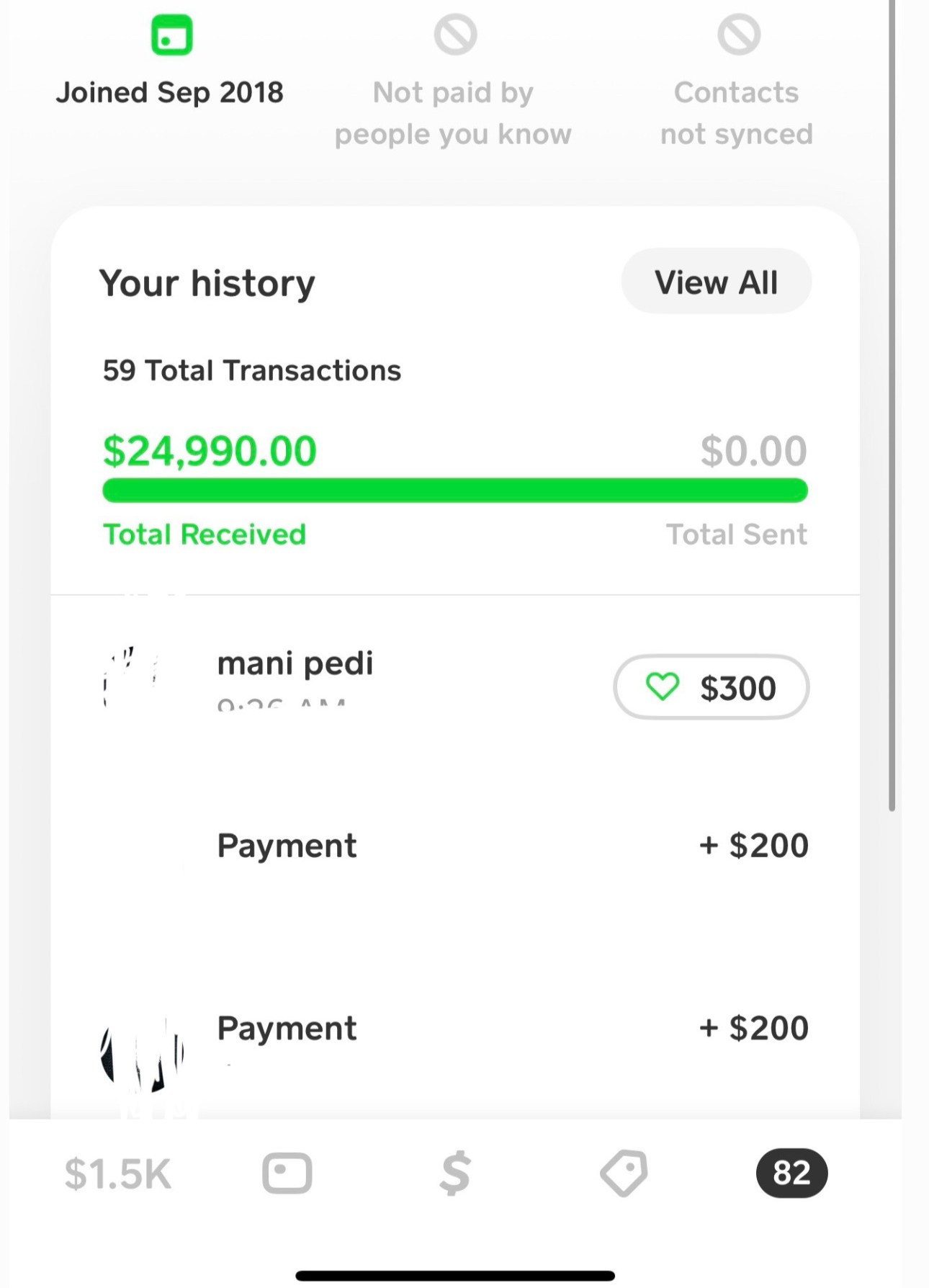
Task: Tap the 'Not paid by people you know' icon
Action: [455, 35]
